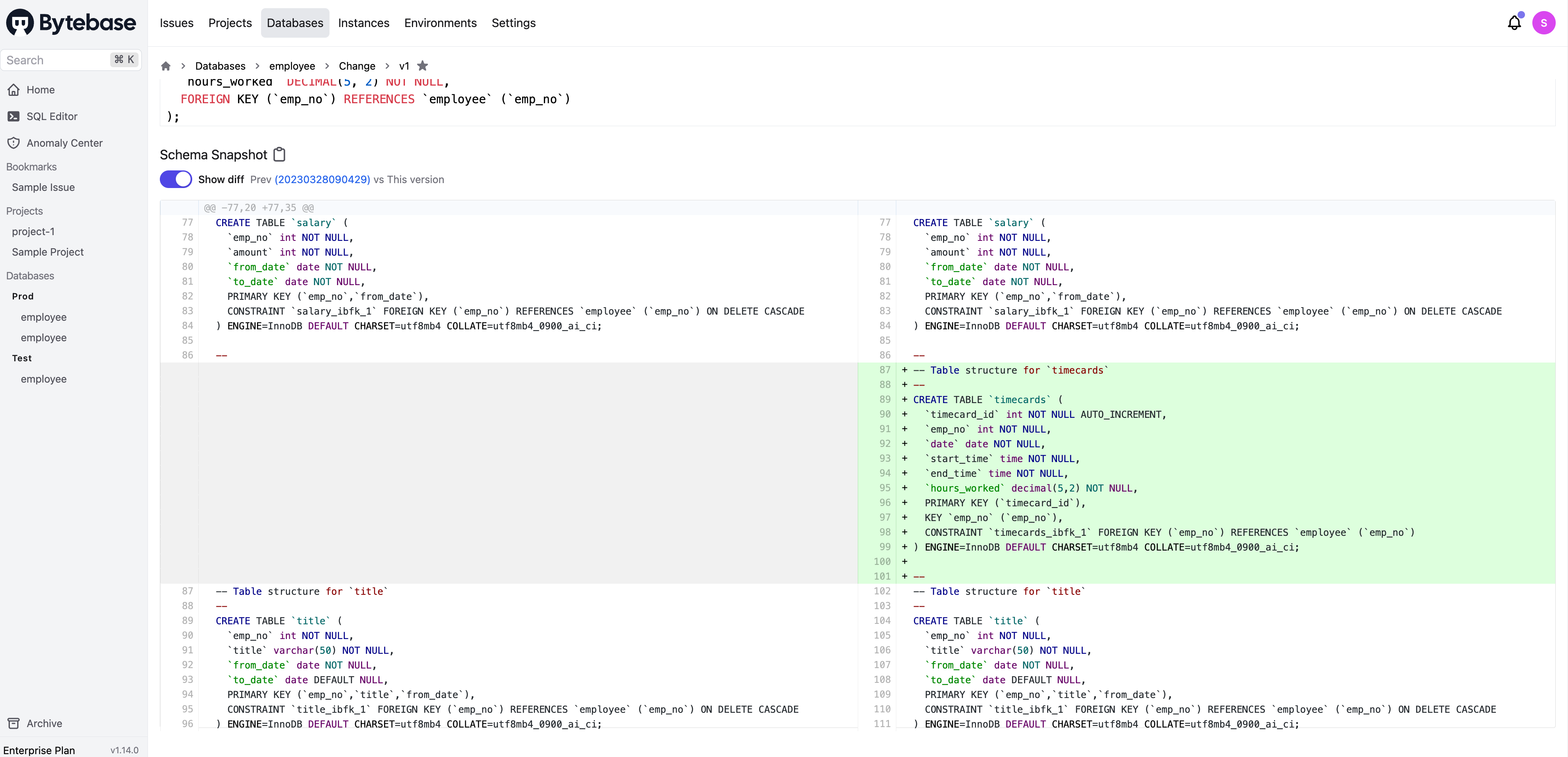Go to the Issues tab
This screenshot has width=1568, height=757.
point(177,23)
